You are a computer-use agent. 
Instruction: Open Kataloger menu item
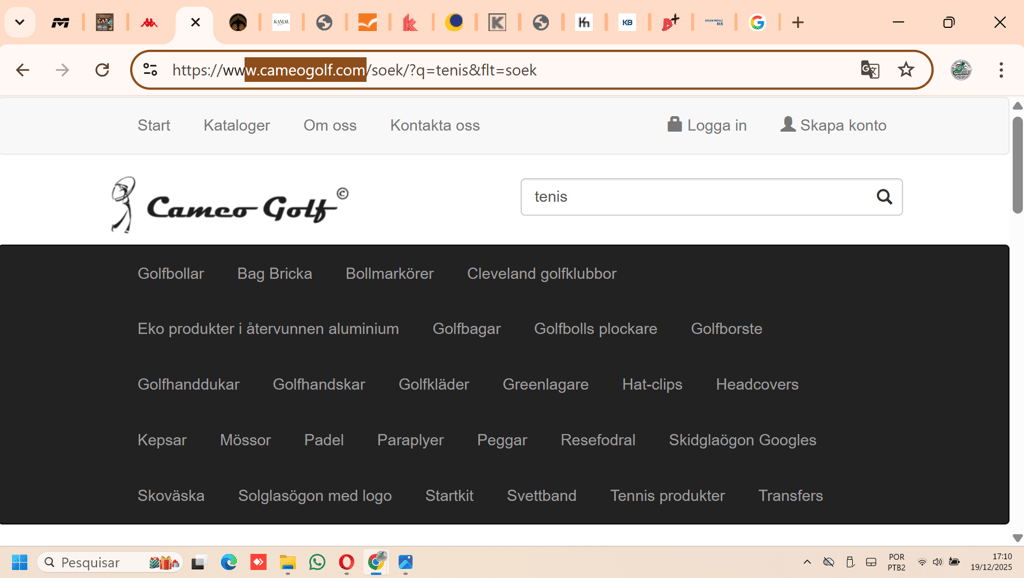pos(236,125)
